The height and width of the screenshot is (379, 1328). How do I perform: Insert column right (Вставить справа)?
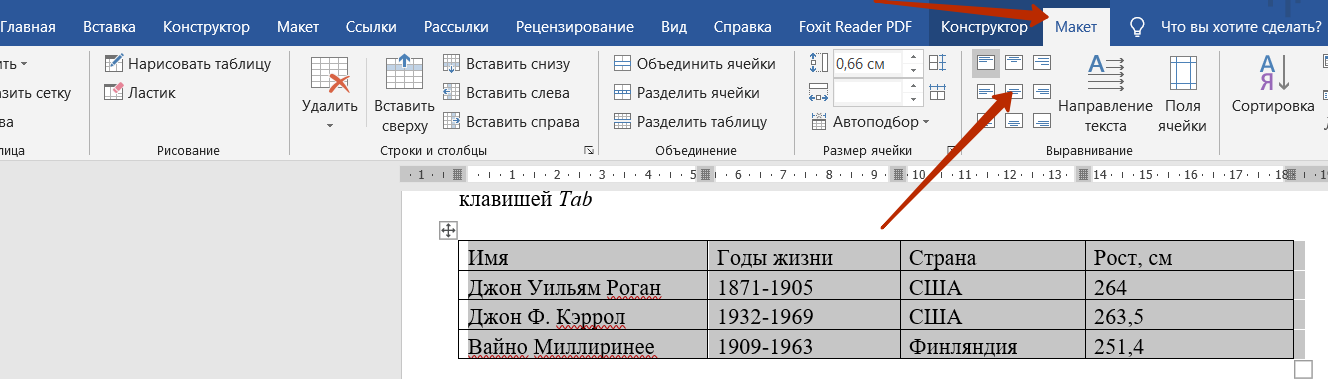(x=511, y=122)
